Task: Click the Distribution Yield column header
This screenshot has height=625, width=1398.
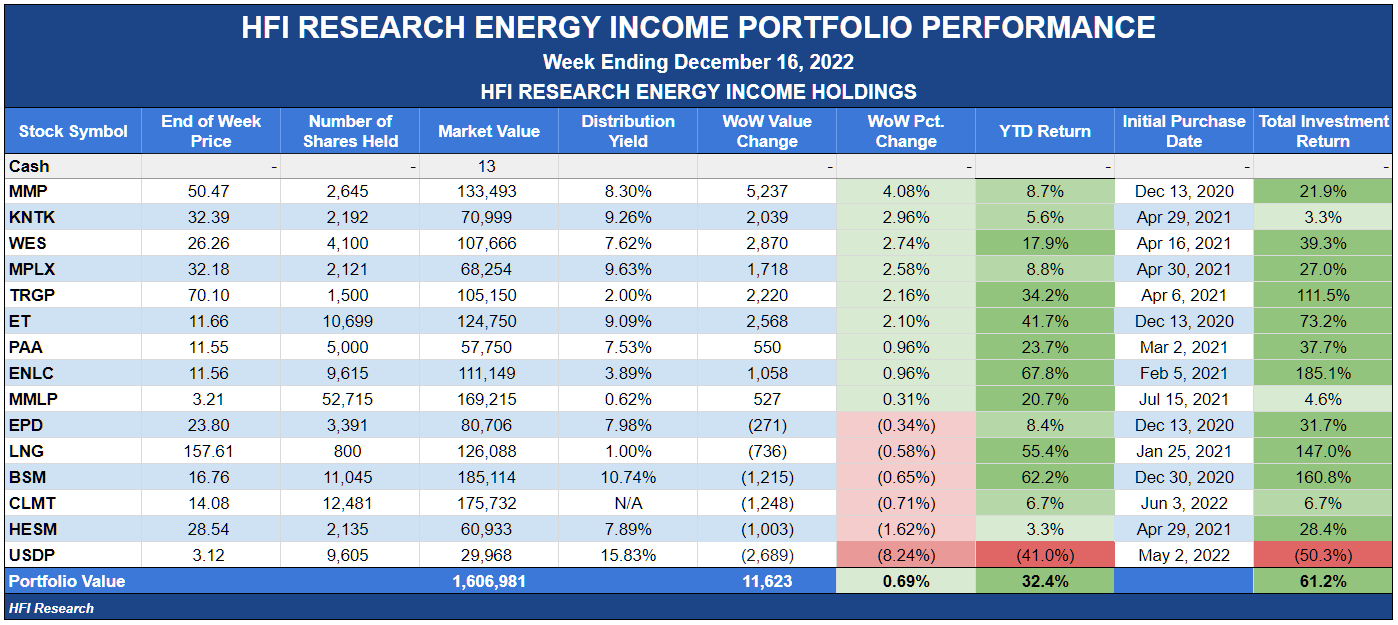Action: pos(628,131)
